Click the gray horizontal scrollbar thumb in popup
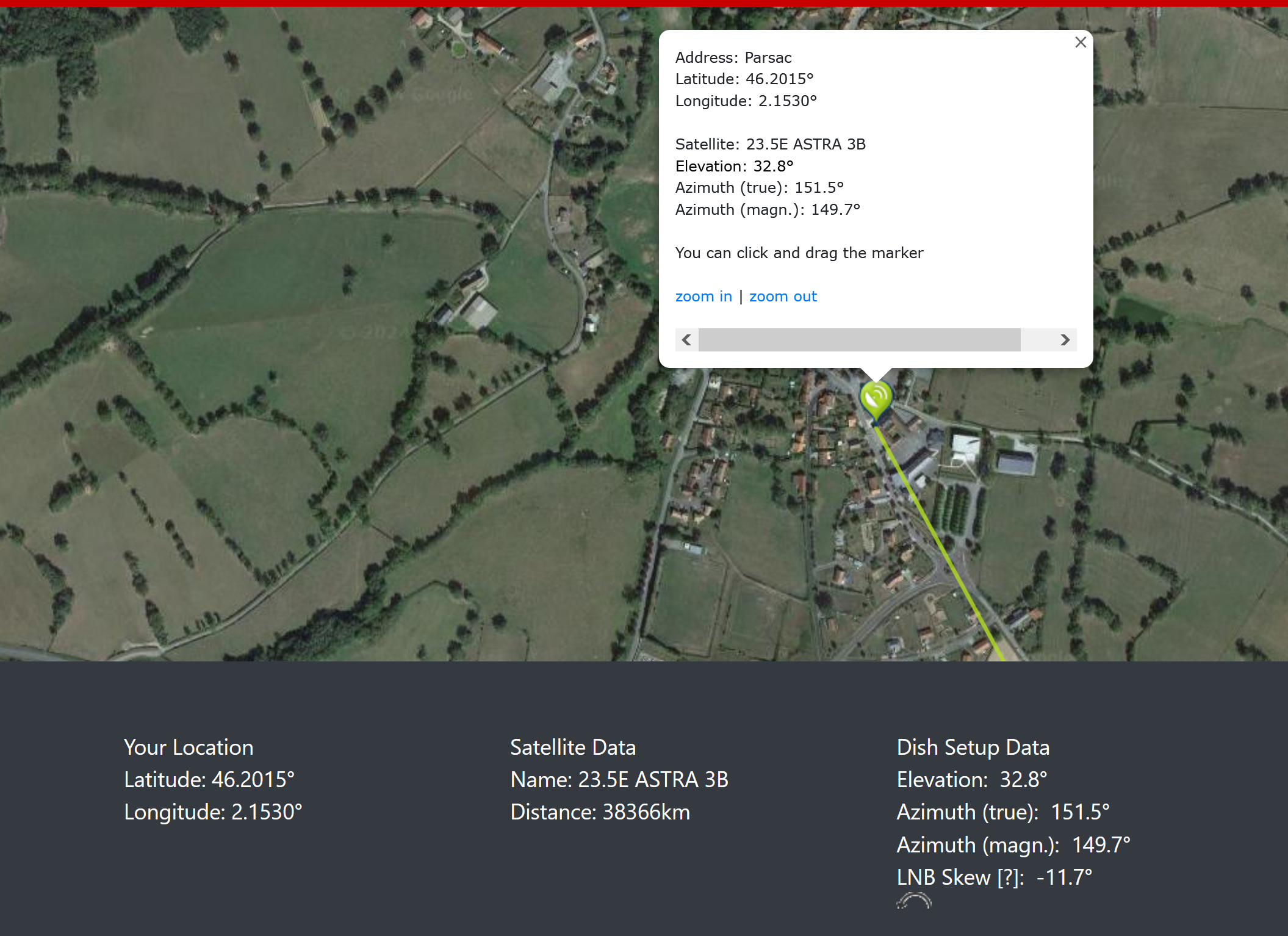This screenshot has width=1288, height=936. click(859, 340)
